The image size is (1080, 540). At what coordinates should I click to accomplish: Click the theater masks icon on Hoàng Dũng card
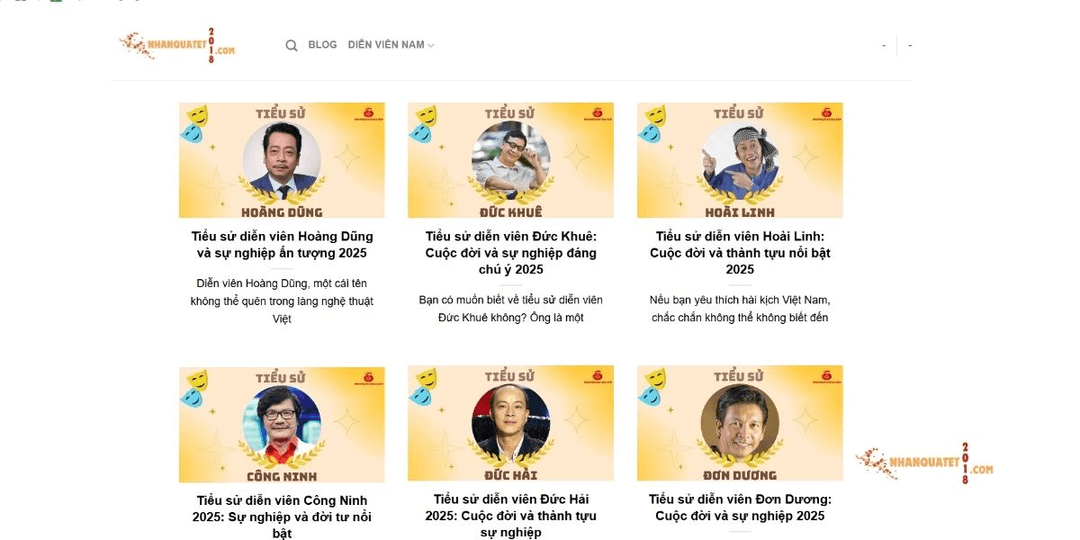194,123
